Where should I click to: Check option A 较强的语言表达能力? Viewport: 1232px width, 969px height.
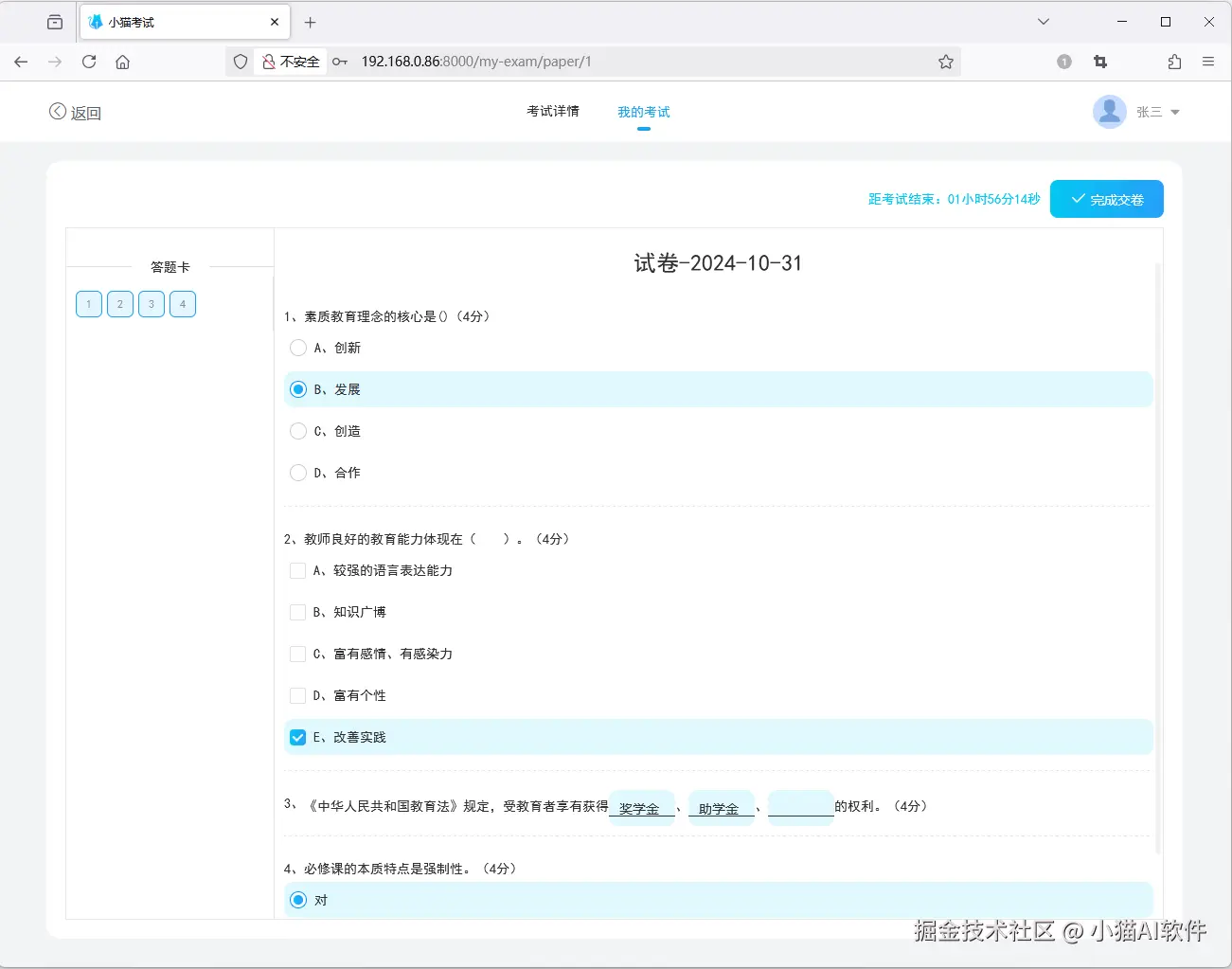[297, 570]
